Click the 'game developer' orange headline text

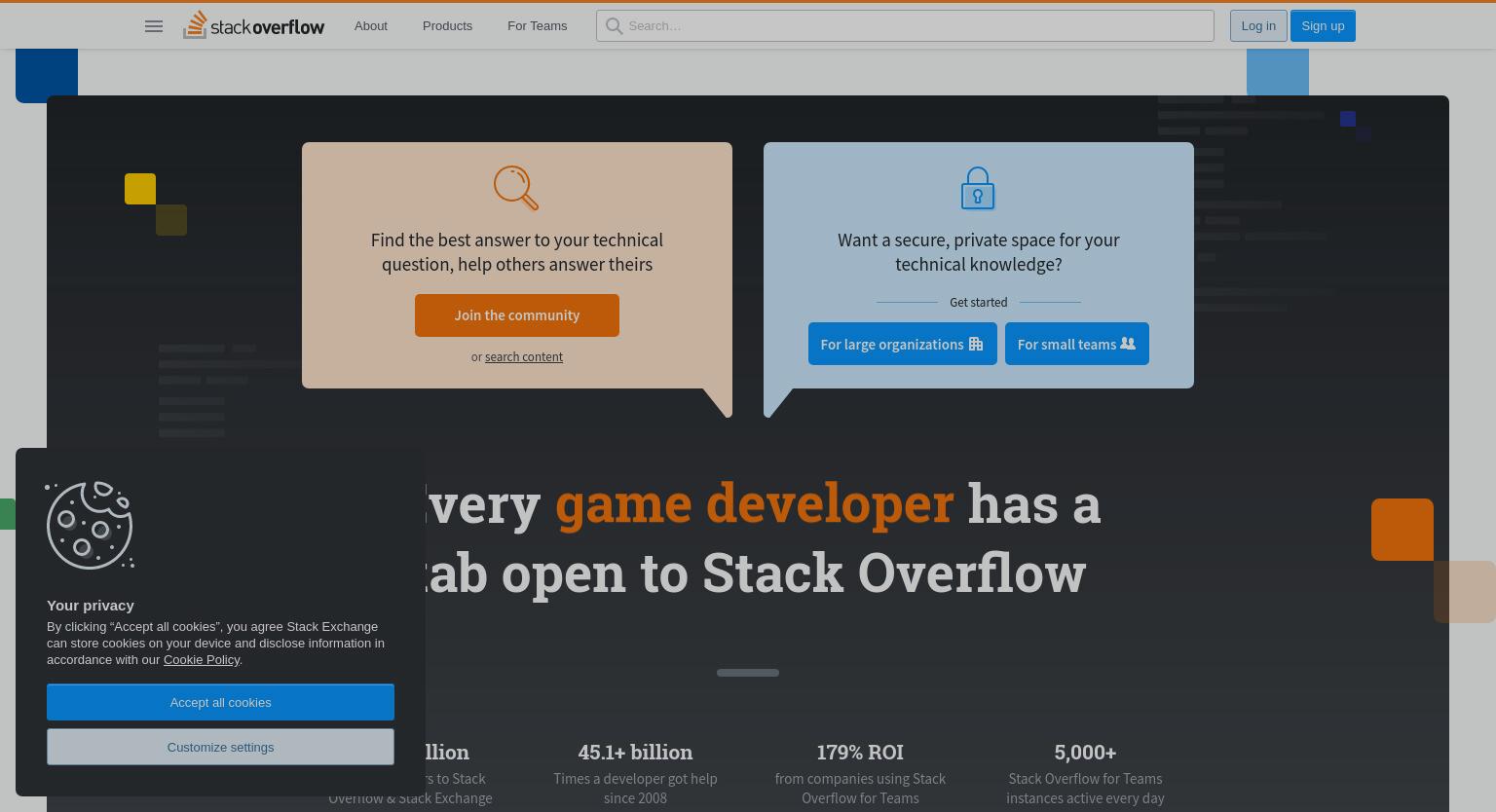754,503
